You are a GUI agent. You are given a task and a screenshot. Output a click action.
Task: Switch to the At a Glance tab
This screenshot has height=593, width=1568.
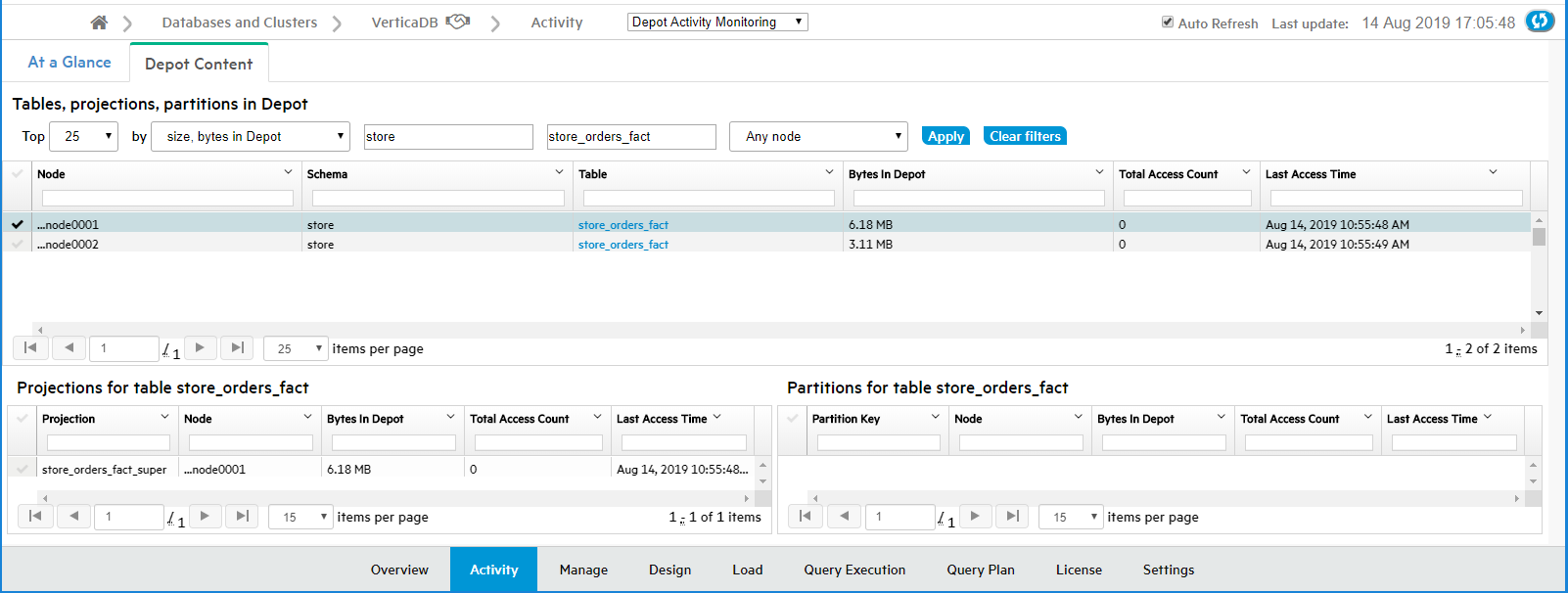(x=69, y=62)
